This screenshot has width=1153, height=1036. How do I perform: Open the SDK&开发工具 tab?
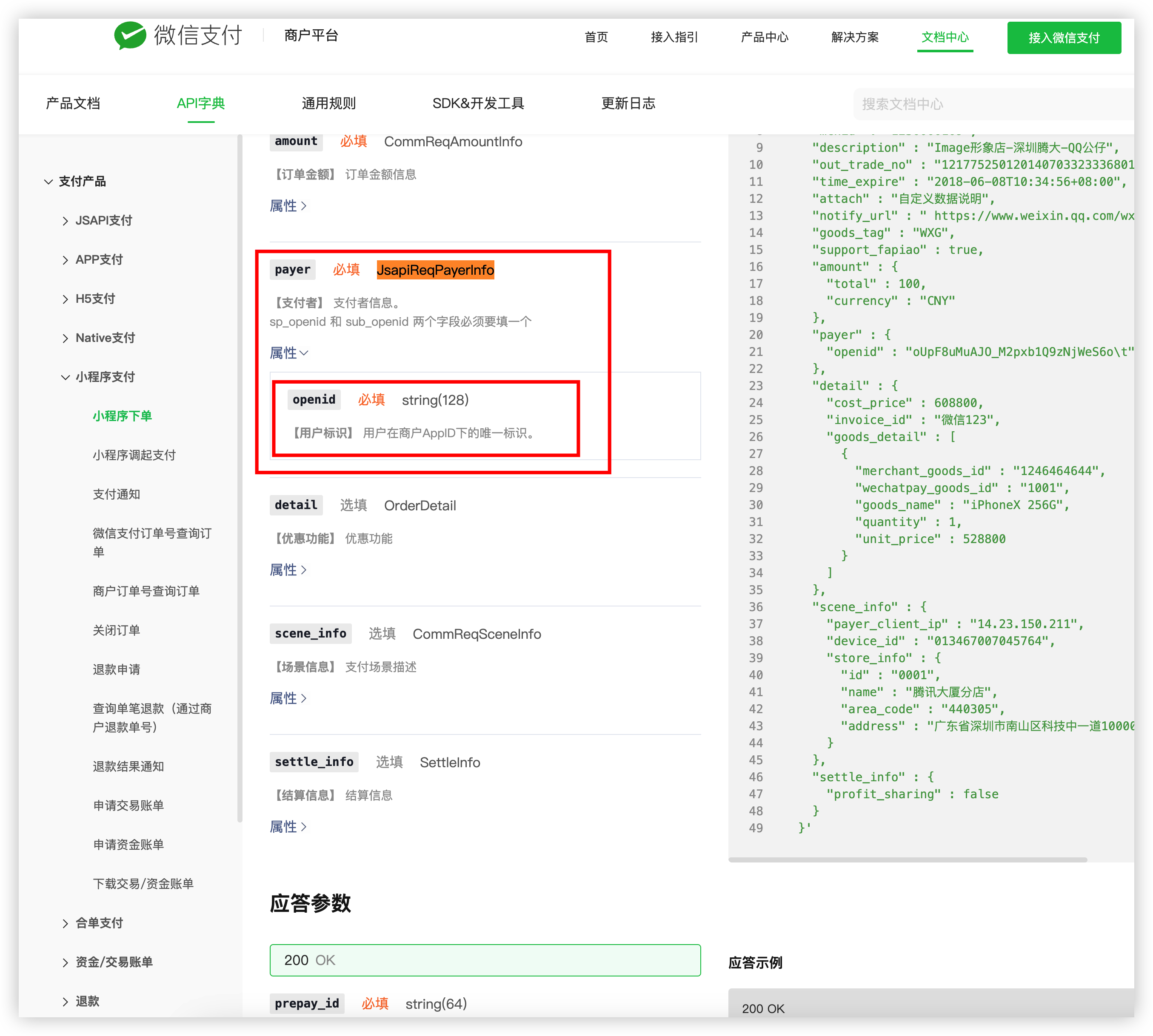(x=478, y=104)
